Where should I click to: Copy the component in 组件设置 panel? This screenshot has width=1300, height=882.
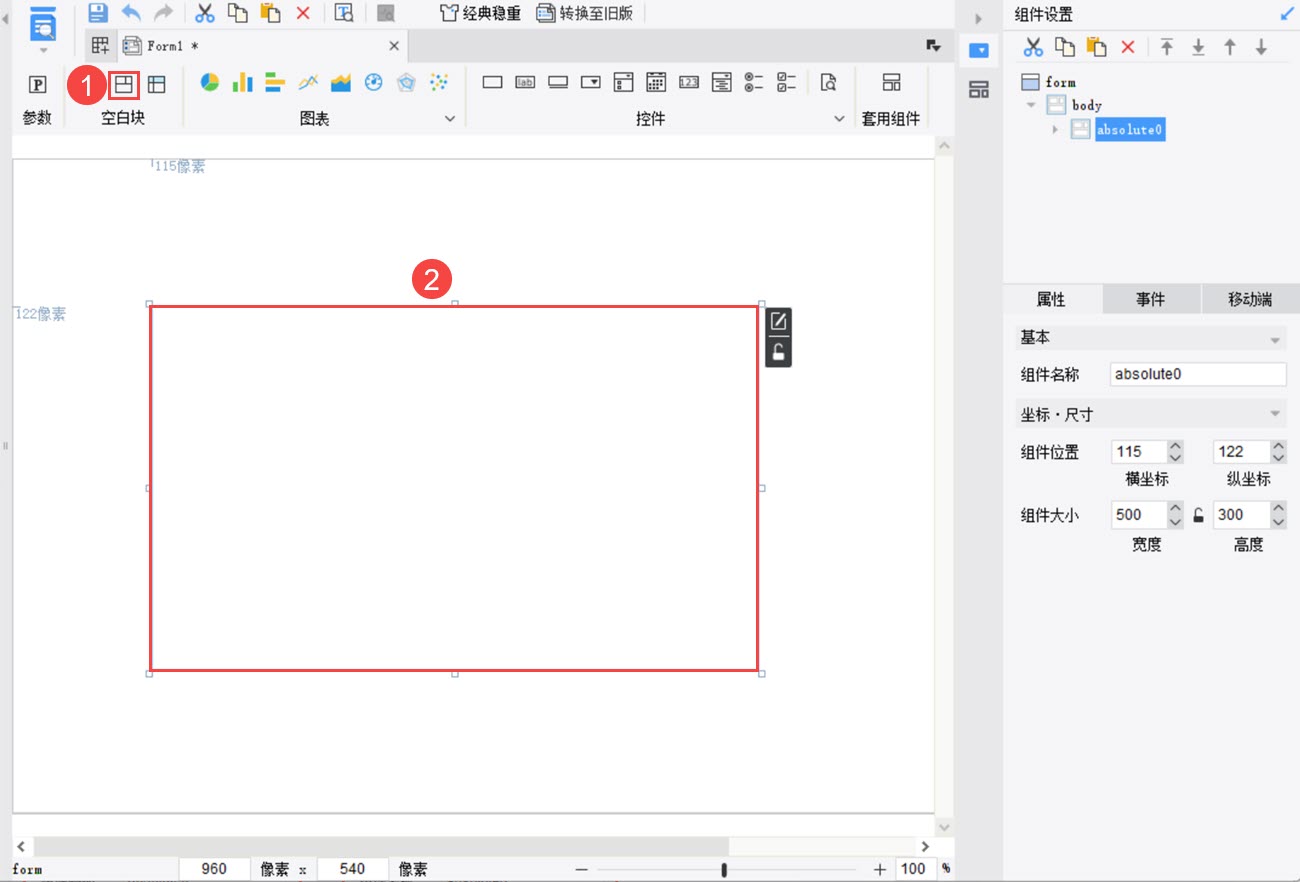pyautogui.click(x=1066, y=47)
